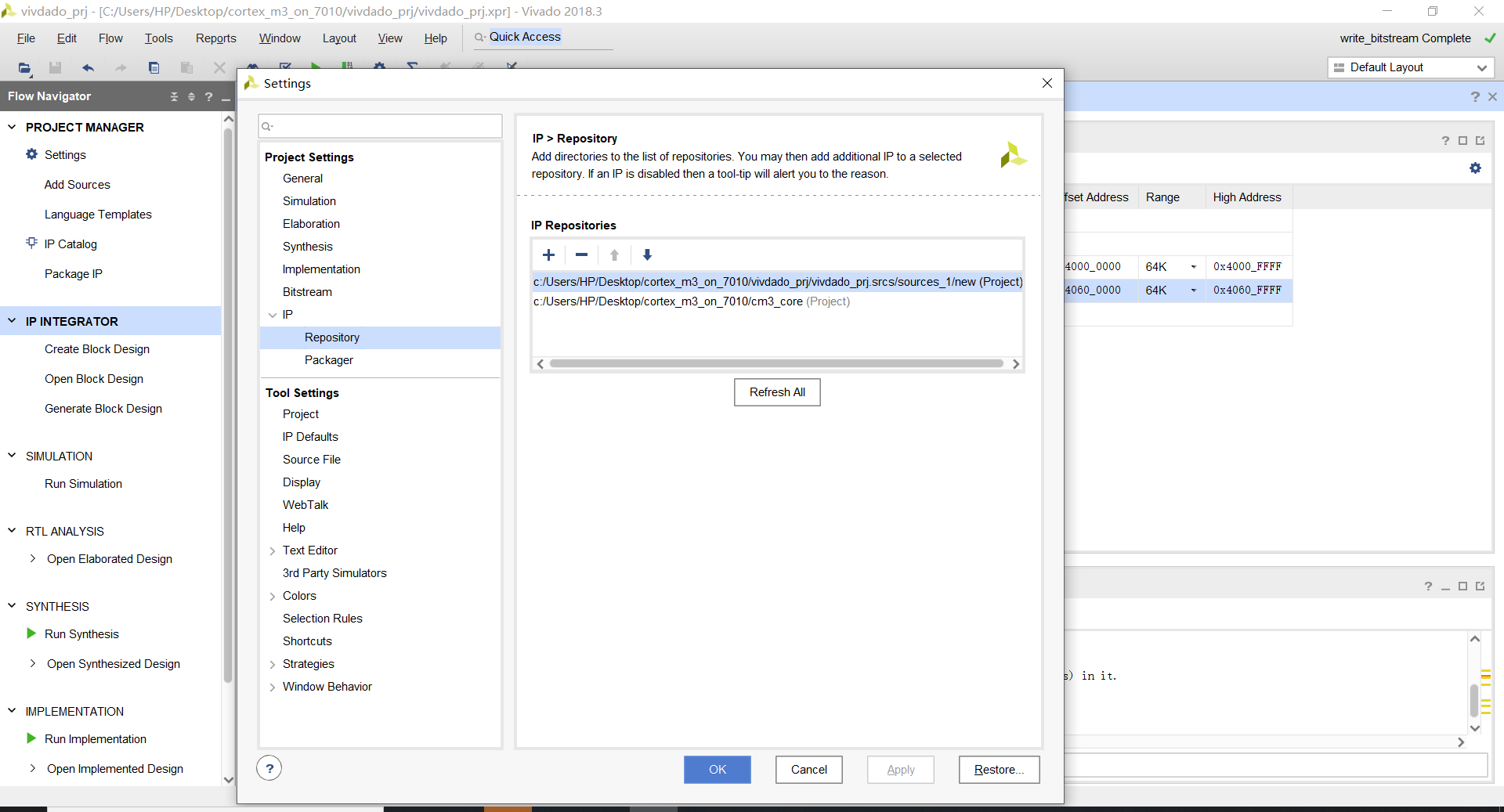Collapse the PROJECT MANAGER section

[x=12, y=126]
